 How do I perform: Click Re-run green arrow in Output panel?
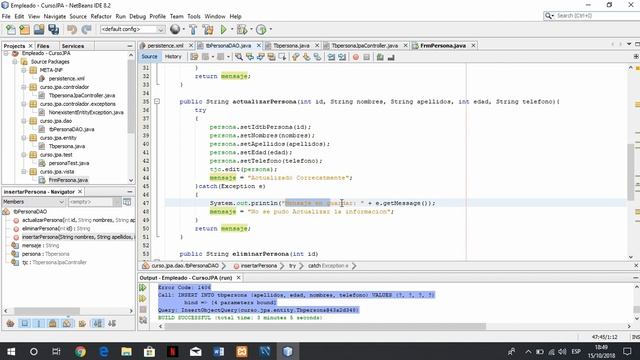click(143, 288)
